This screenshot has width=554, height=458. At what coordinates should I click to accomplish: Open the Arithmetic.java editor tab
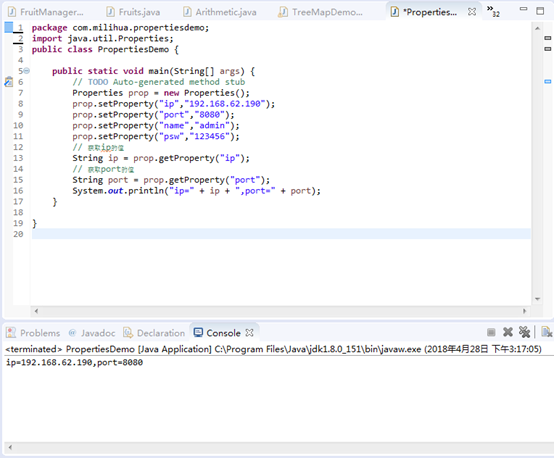coord(220,12)
